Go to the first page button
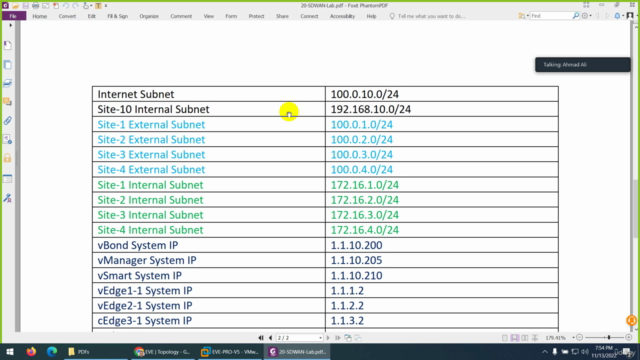The width and height of the screenshot is (640, 360). click(261, 338)
